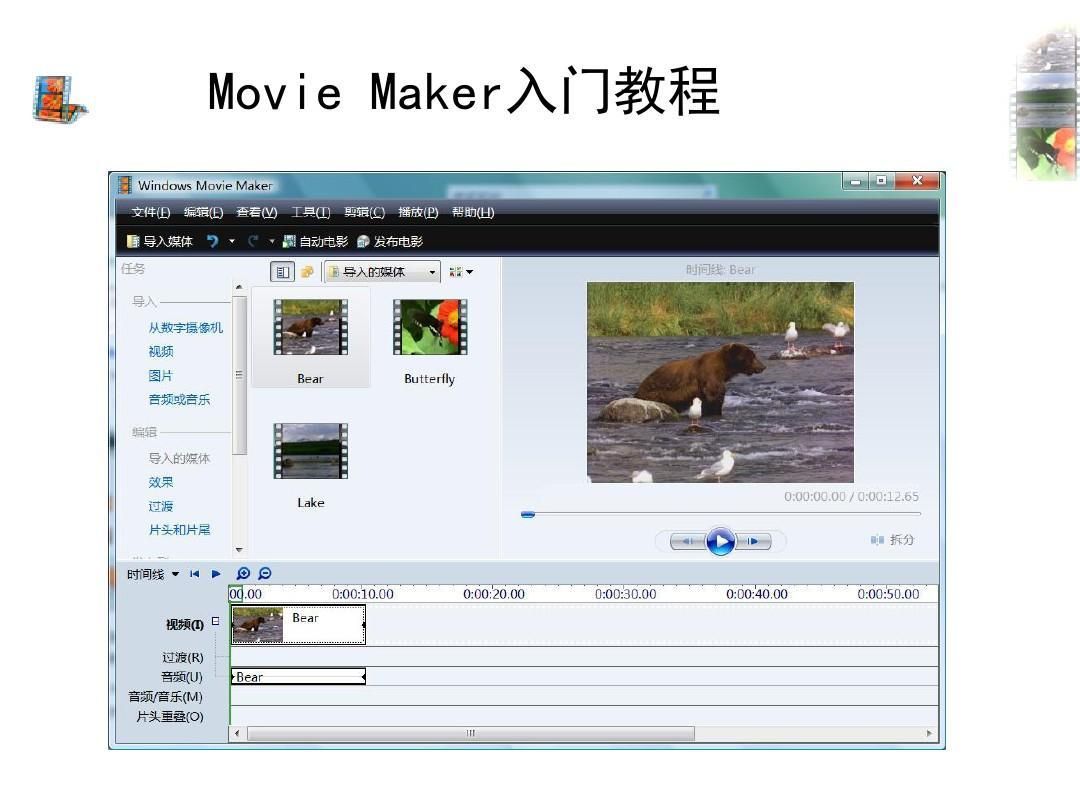Click the 过渡 link
This screenshot has width=1080, height=810.
pos(160,506)
